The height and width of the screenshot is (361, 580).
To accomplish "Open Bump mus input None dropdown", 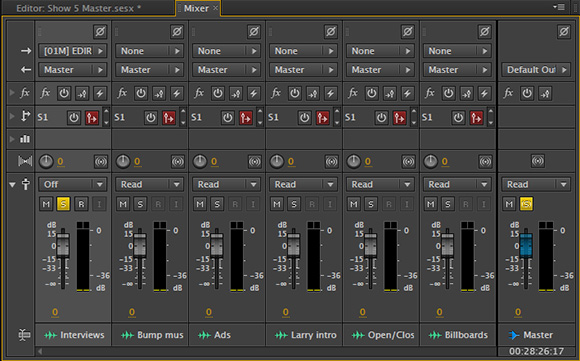I will point(149,51).
